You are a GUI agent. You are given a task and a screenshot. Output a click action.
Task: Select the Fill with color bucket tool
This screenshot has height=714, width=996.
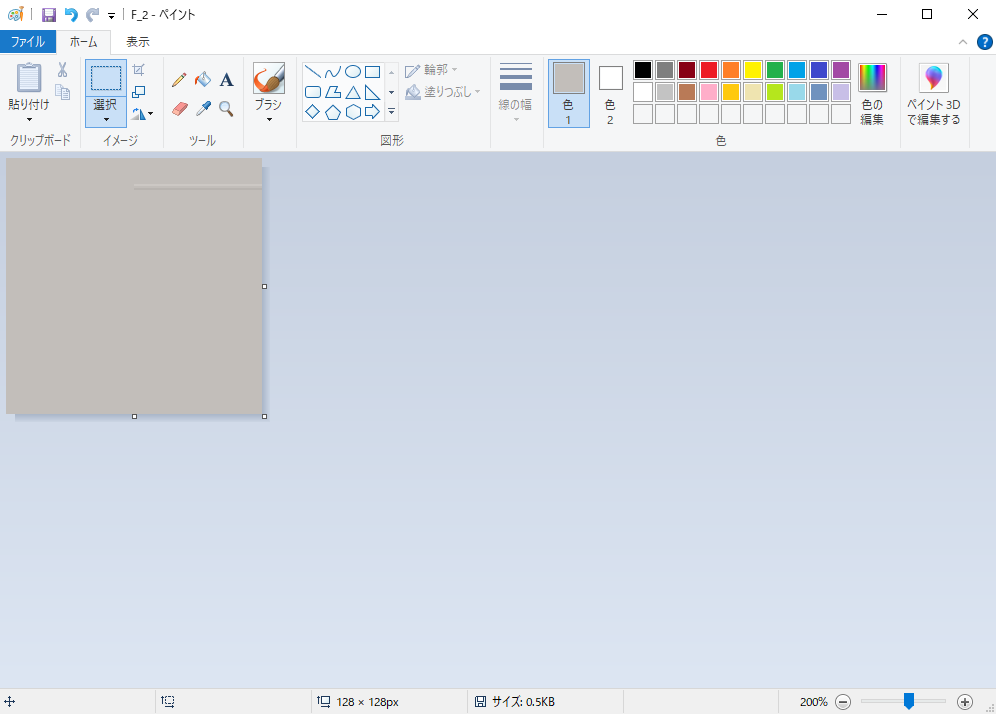tap(203, 79)
